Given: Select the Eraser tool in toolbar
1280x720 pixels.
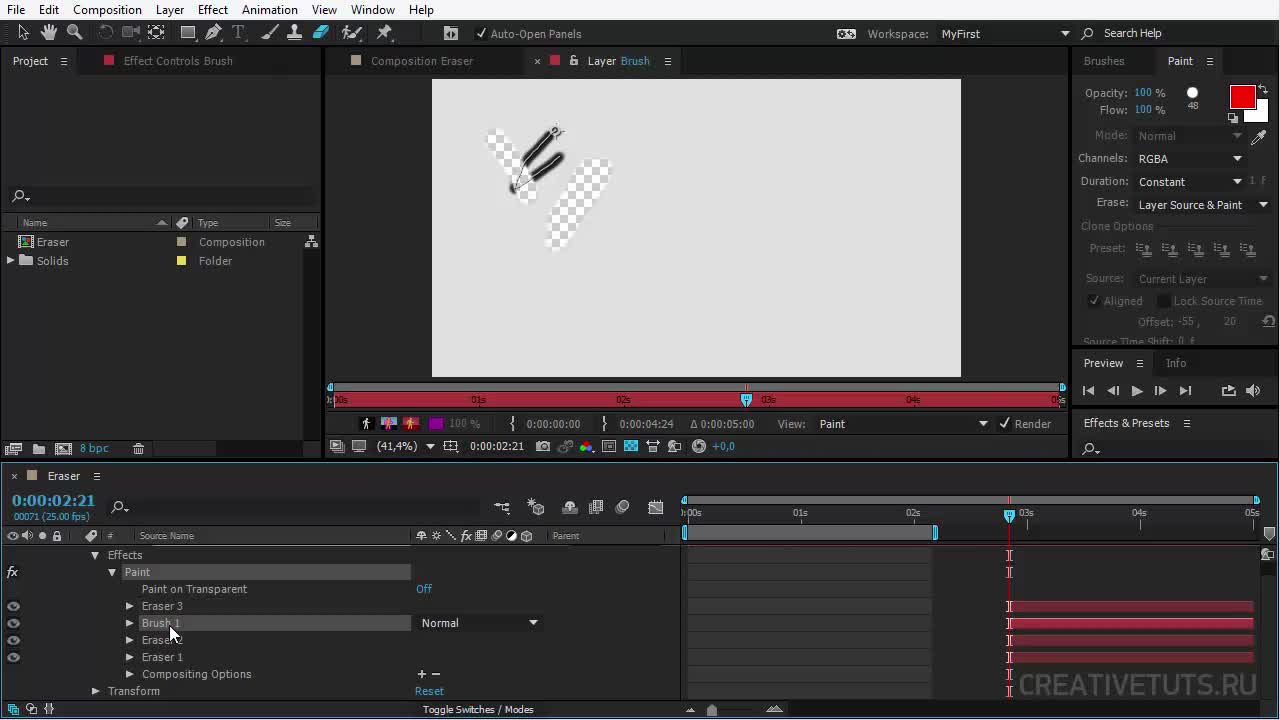Looking at the screenshot, I should pyautogui.click(x=320, y=33).
